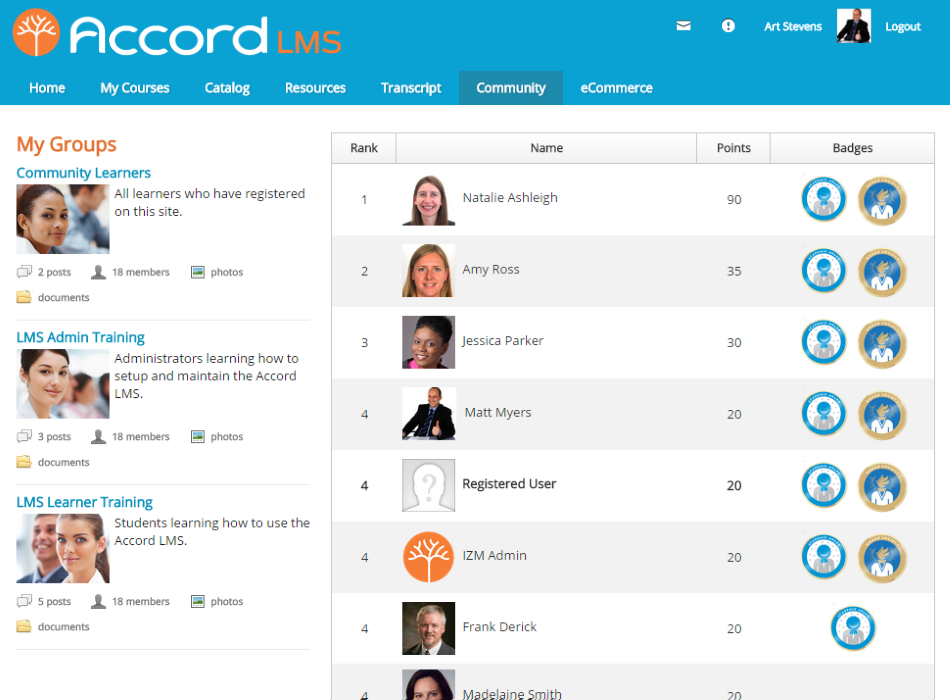Open the Transcript tab
Screen dimensions: 950x700
[411, 88]
